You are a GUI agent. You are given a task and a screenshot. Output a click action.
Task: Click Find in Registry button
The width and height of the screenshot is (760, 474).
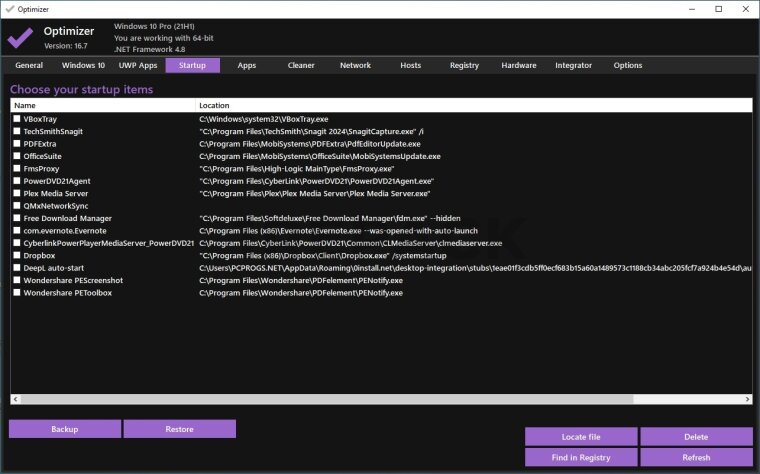tap(581, 458)
